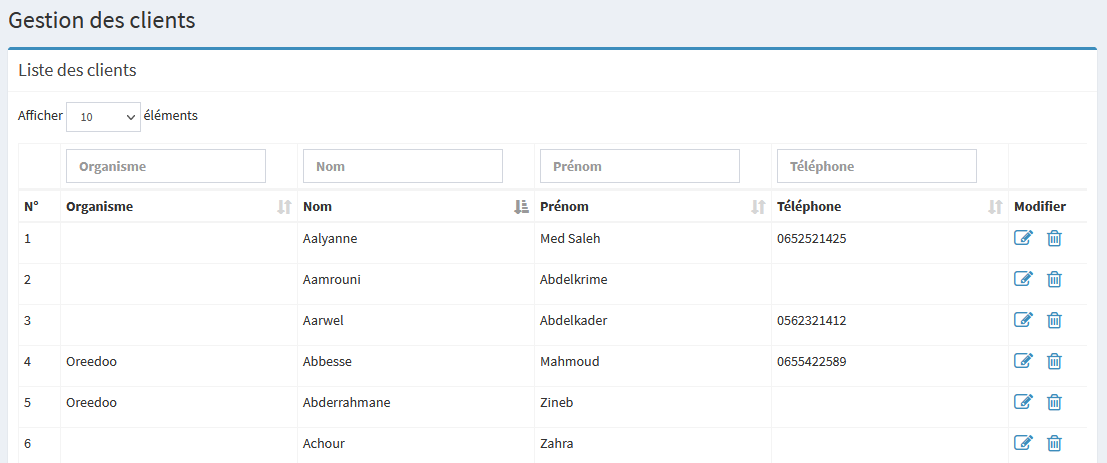Click the Organisme filter input field

coord(166,166)
